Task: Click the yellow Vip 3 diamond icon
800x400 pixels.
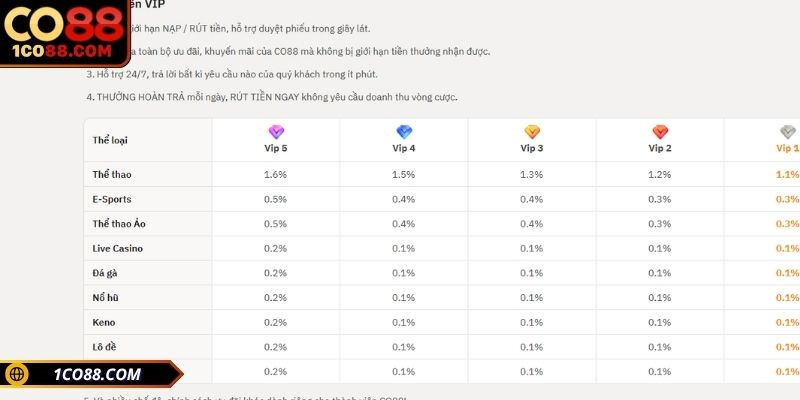Action: pos(532,132)
